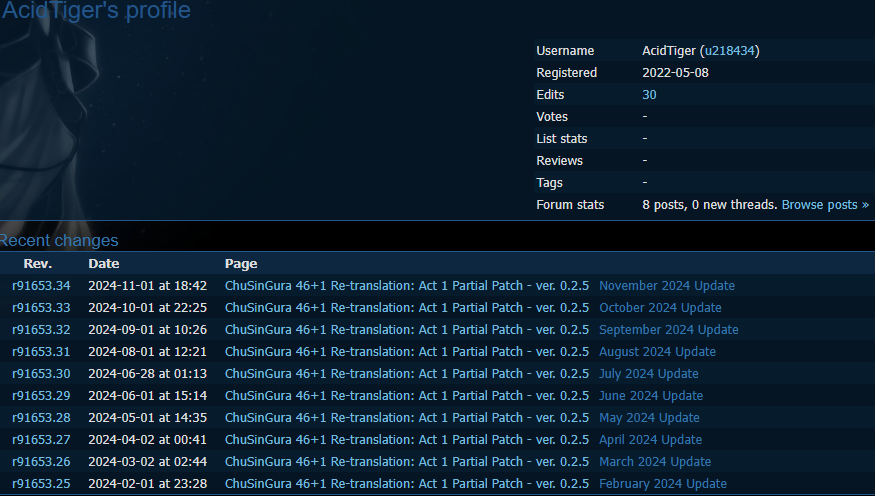The height and width of the screenshot is (496, 875).
Task: Click the Username label
Action: pyautogui.click(x=565, y=51)
